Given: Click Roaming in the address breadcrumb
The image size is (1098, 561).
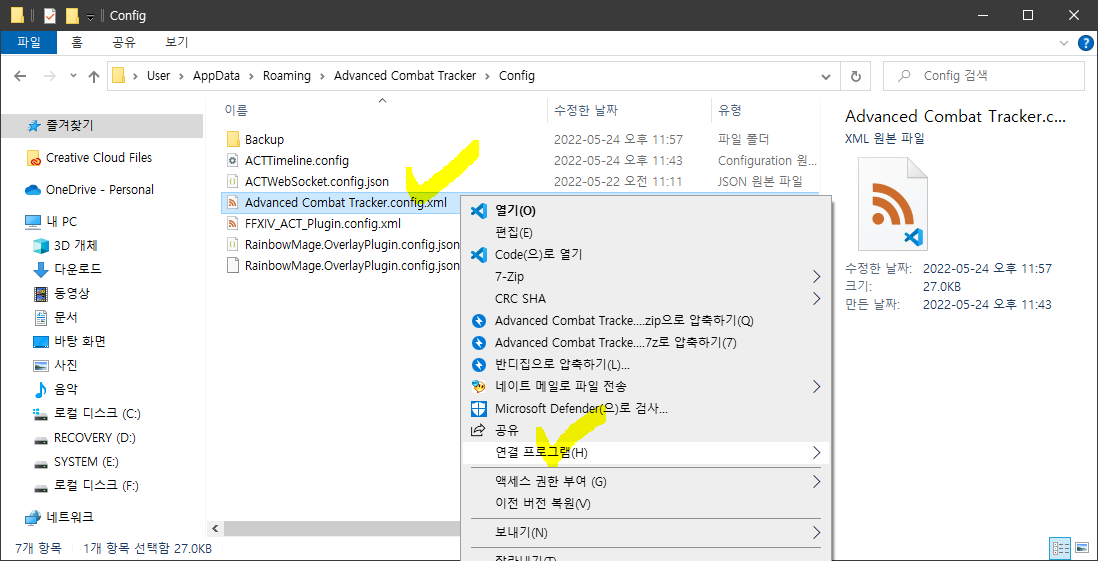Looking at the screenshot, I should [x=286, y=76].
